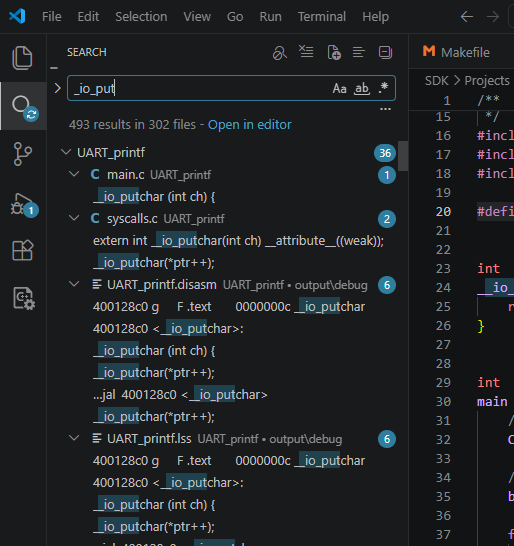Screen dimensions: 514x546
Task: Open the Explorer view in activity bar
Action: tap(22, 57)
